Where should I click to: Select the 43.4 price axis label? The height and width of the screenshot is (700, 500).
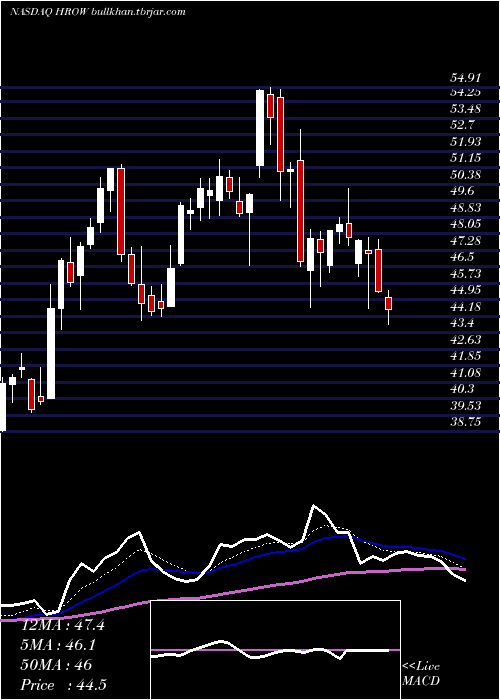click(462, 324)
